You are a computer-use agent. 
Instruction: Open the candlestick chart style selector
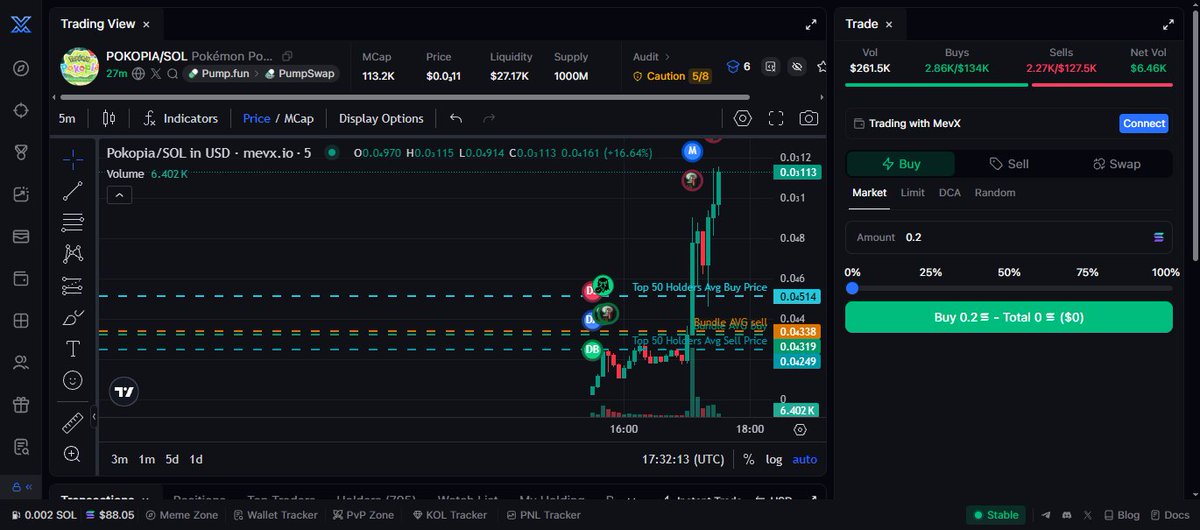[109, 118]
